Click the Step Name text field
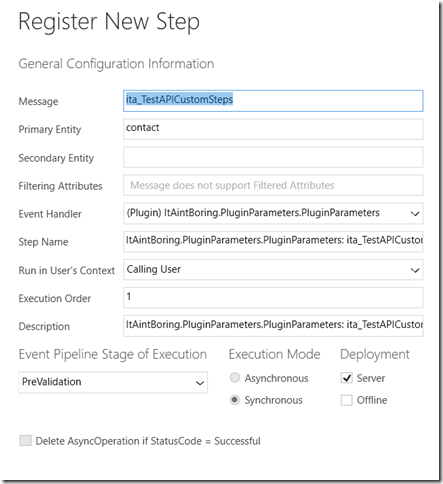 [x=273, y=241]
